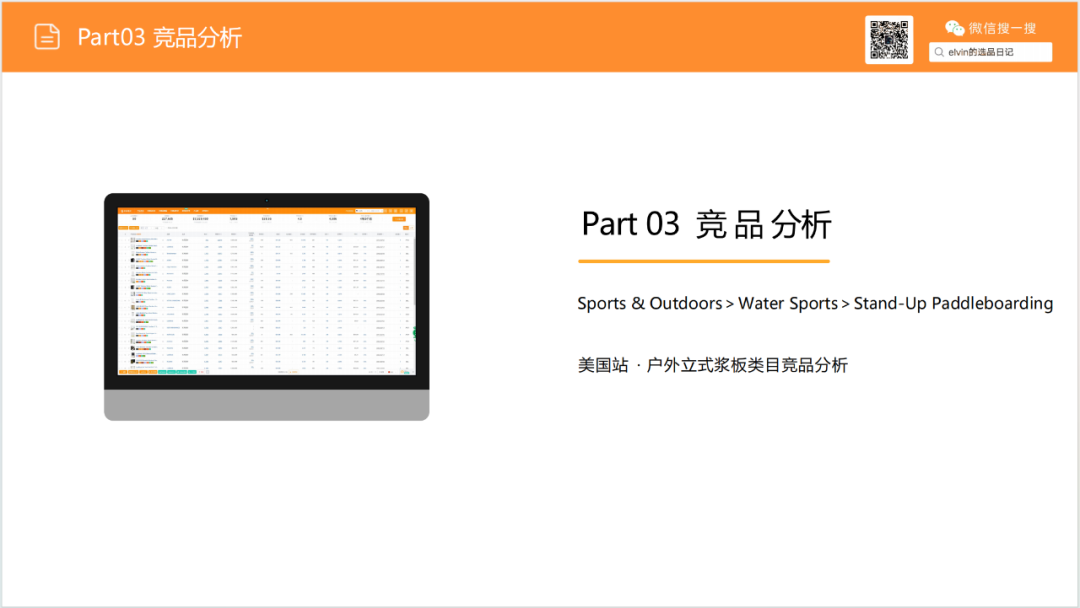Select the Sports & Outdoors breadcrumb
This screenshot has height=608, width=1080.
[x=649, y=303]
